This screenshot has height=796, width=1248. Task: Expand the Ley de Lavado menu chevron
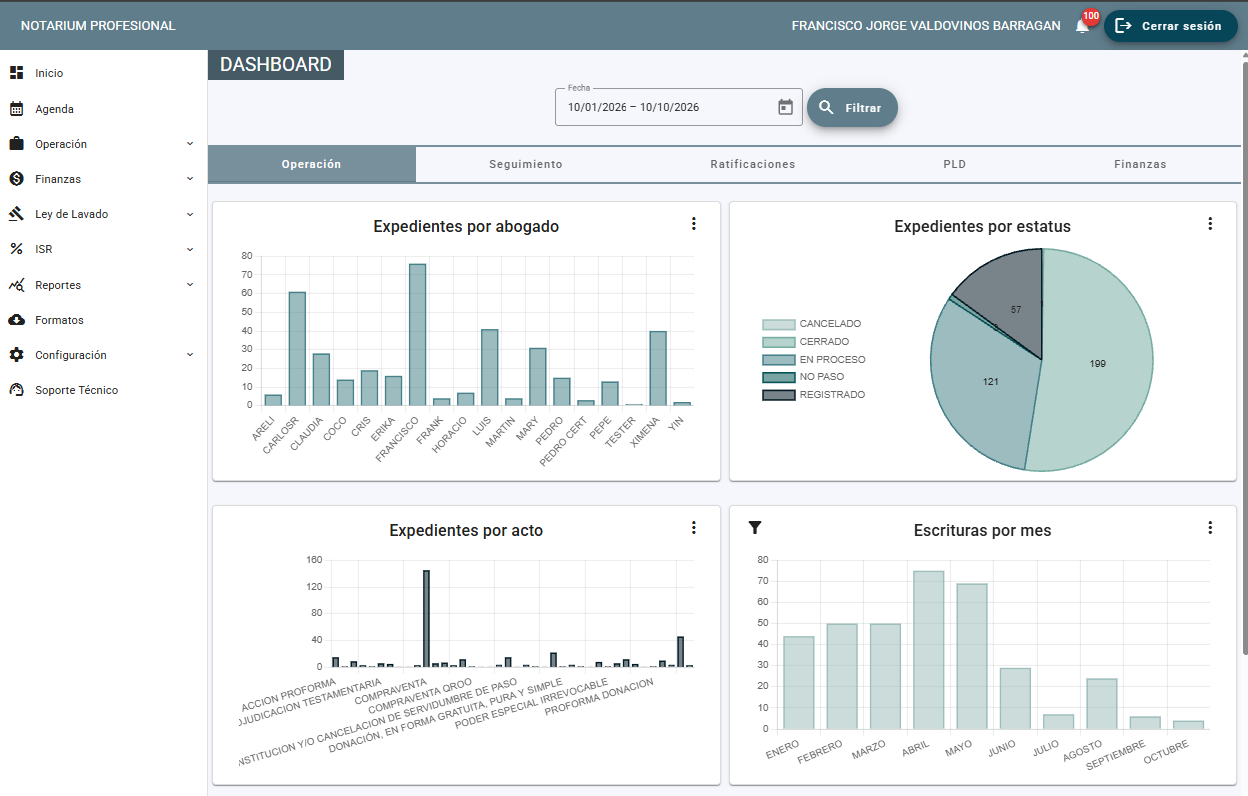[190, 214]
